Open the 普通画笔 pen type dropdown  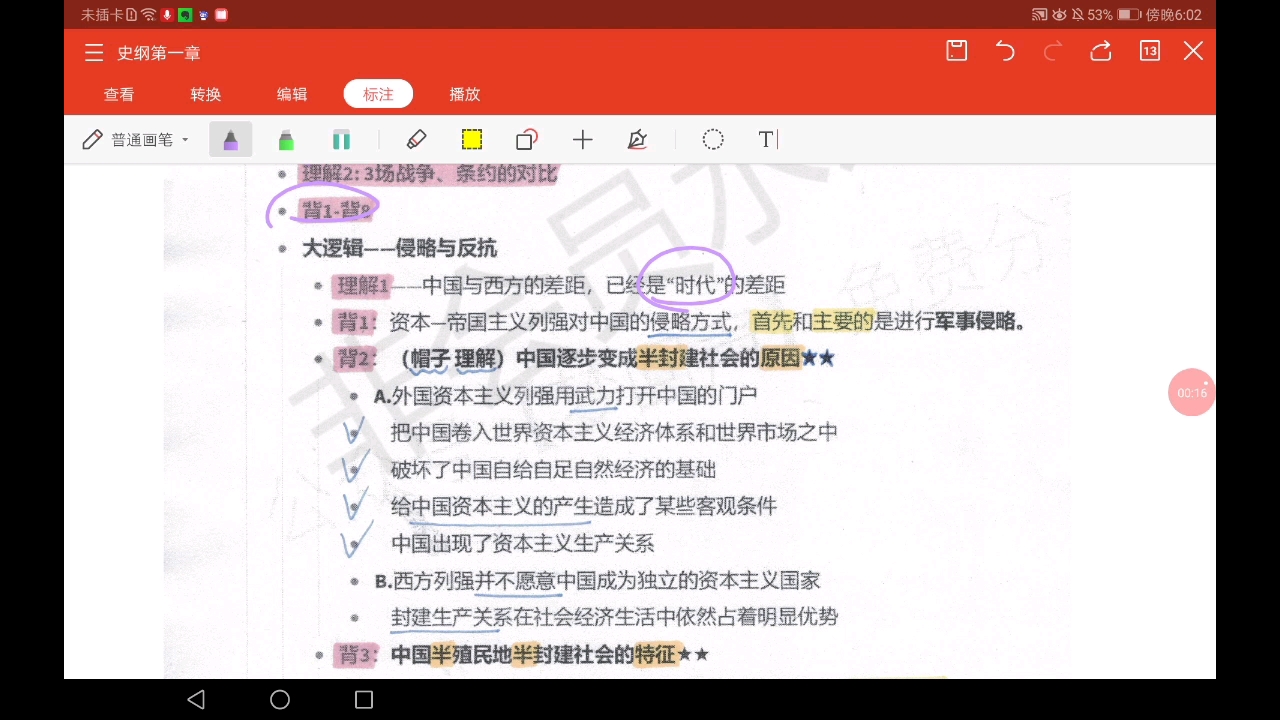pos(136,140)
